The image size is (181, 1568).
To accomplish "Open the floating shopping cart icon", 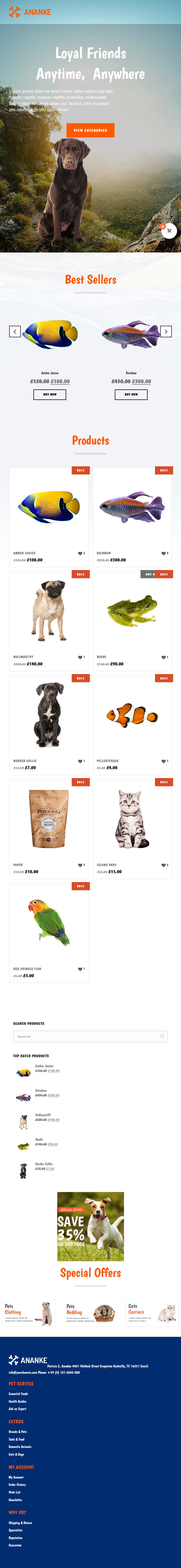I will tap(169, 231).
